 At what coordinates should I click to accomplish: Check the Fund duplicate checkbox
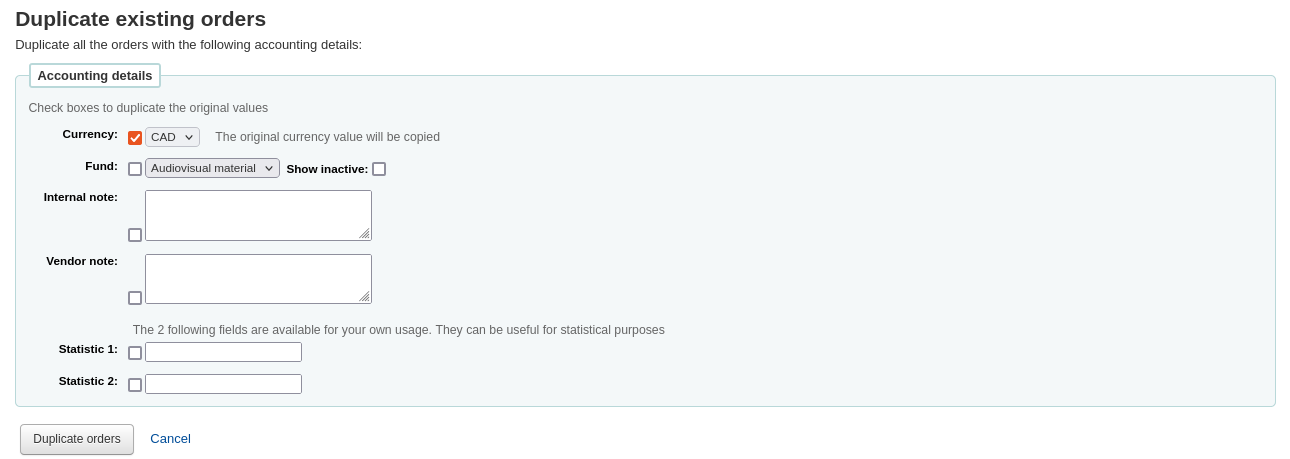click(135, 169)
